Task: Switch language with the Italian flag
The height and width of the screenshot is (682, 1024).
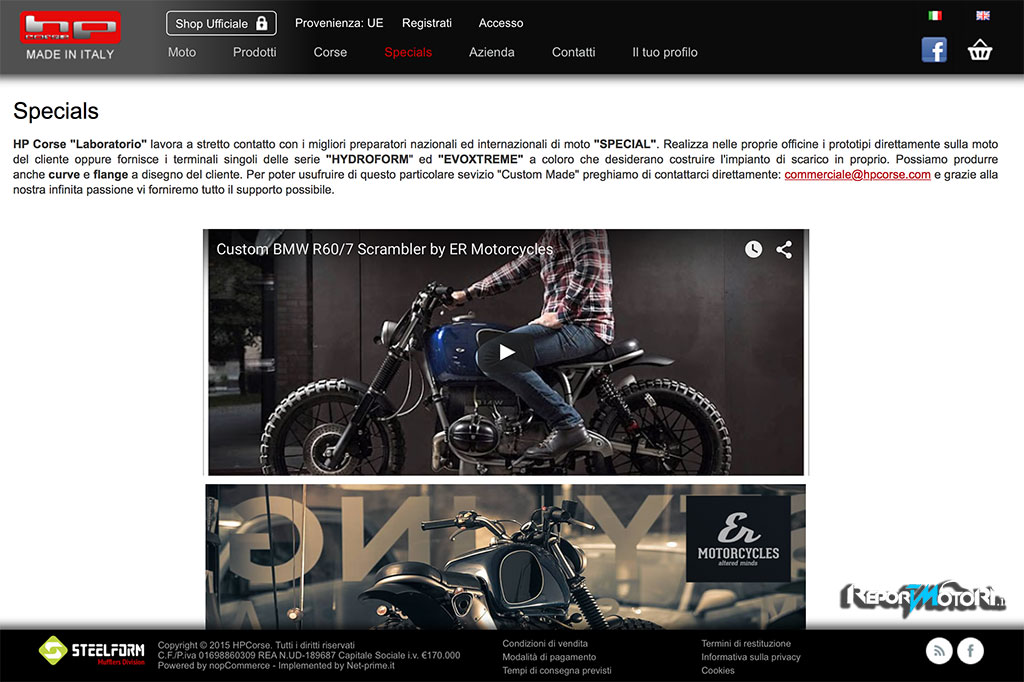Action: pyautogui.click(x=934, y=16)
